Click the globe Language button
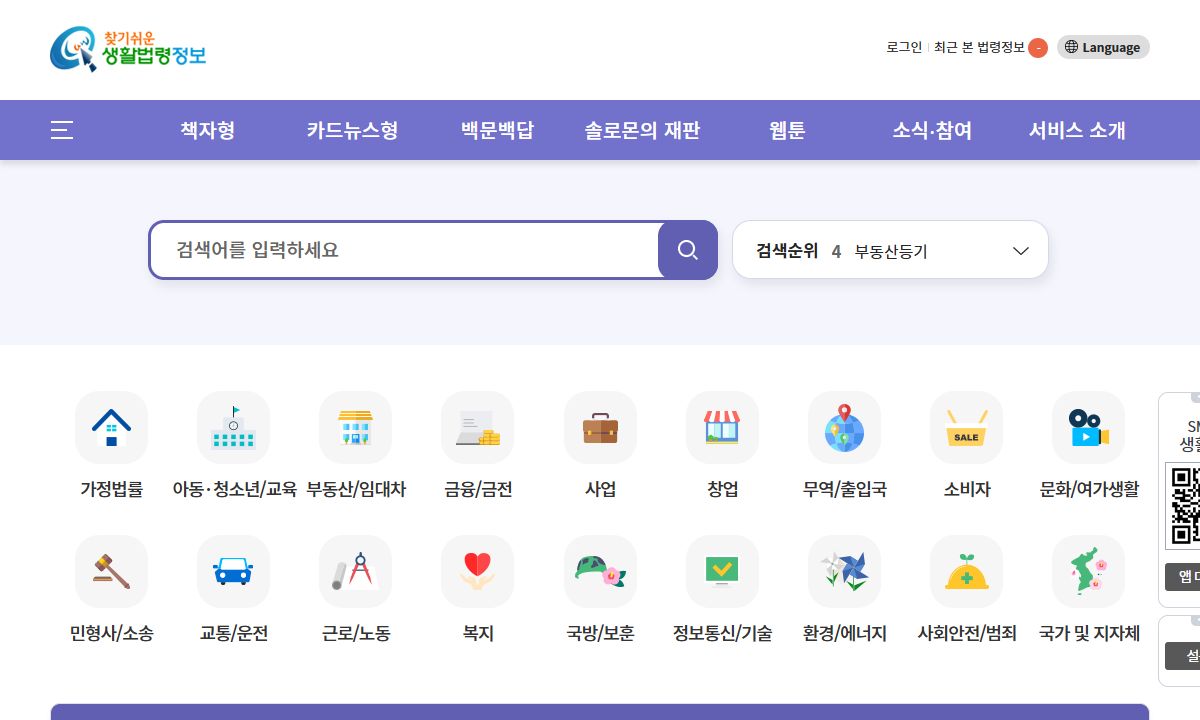 coord(1103,47)
